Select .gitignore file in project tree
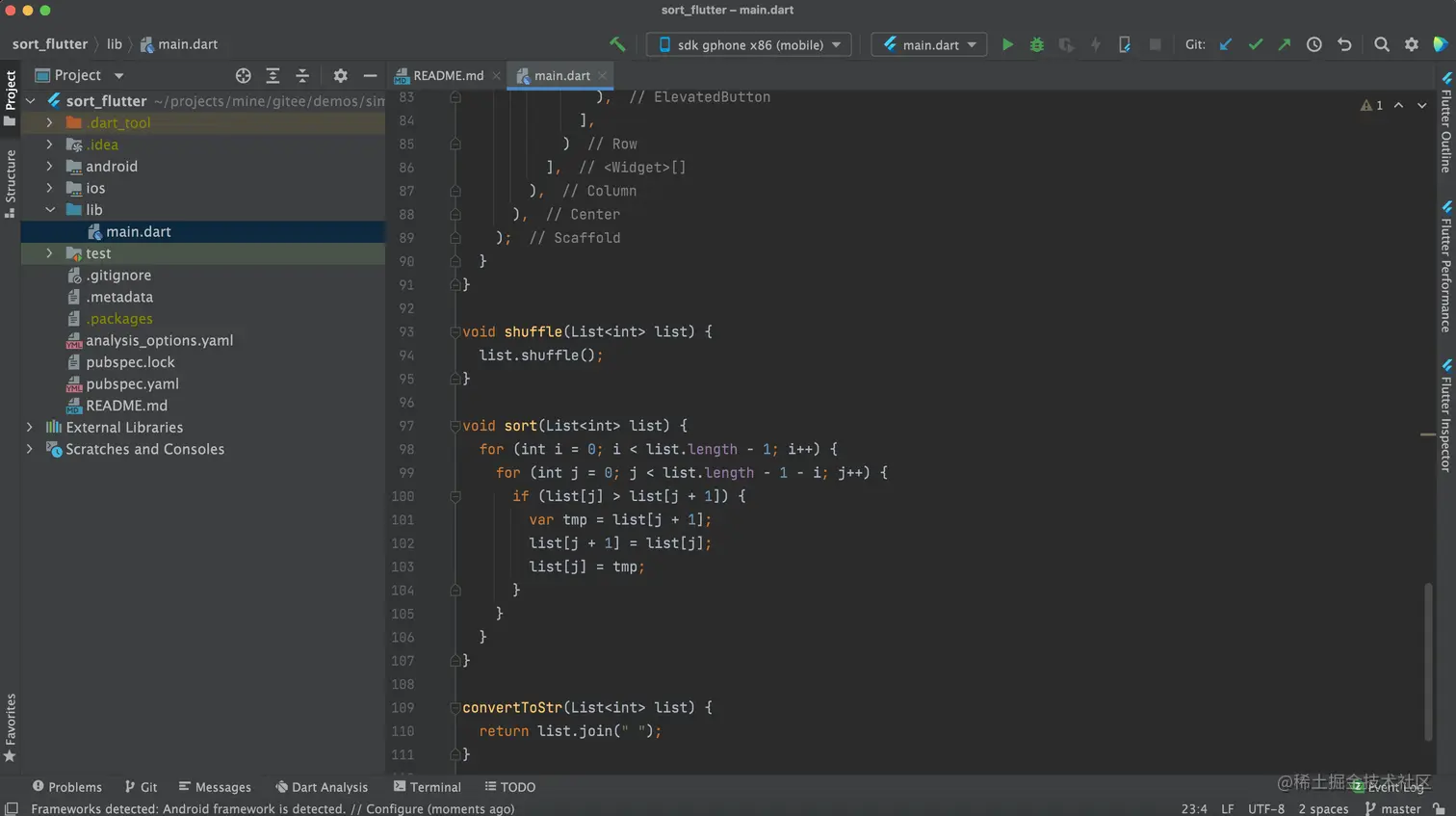The width and height of the screenshot is (1456, 816). [118, 275]
